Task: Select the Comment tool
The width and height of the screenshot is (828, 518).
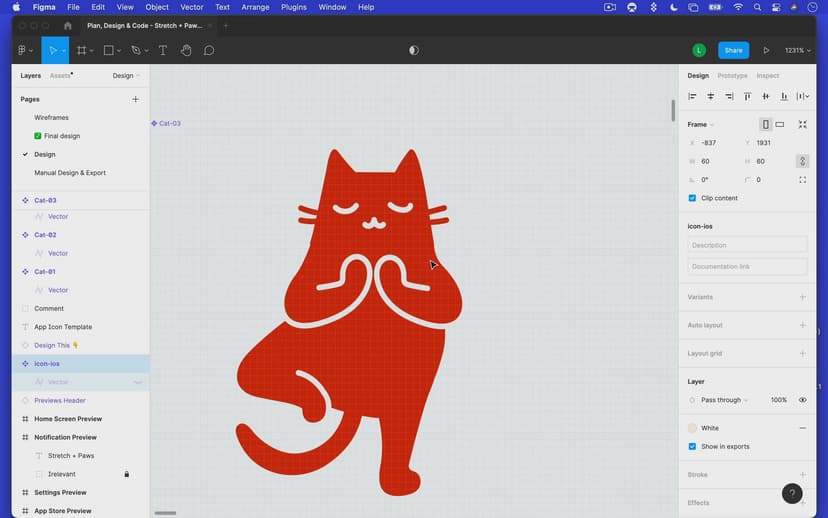Action: tap(209, 50)
